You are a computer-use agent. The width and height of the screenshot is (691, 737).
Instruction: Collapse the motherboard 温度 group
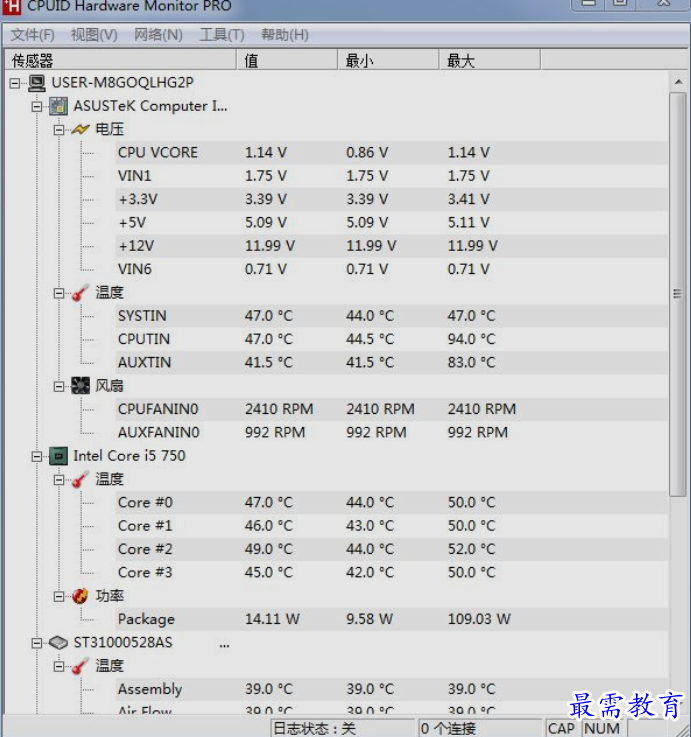59,293
